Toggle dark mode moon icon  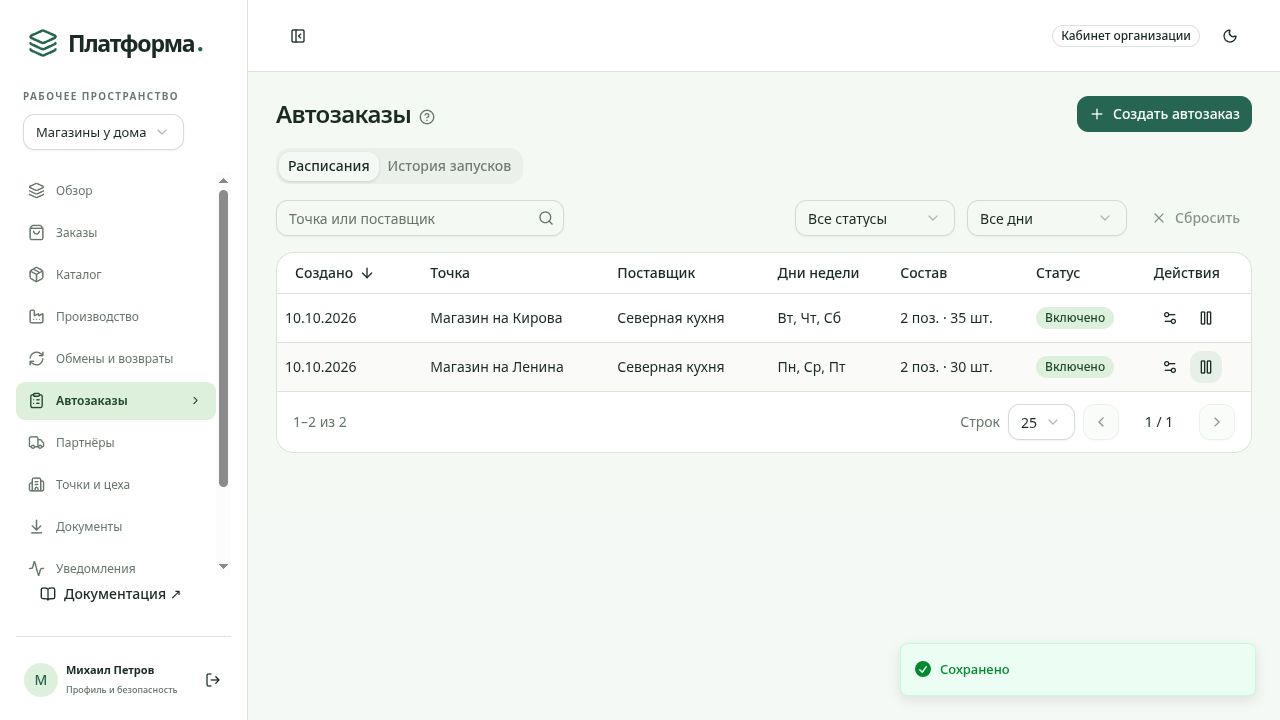coord(1230,36)
